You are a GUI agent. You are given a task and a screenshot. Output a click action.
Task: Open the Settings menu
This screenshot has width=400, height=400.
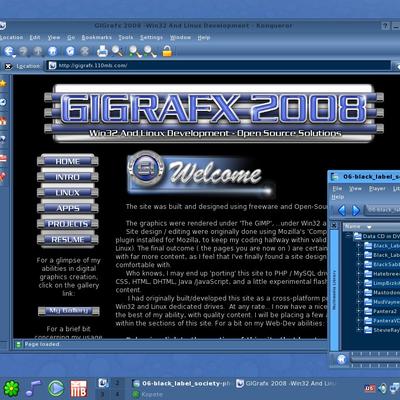click(x=151, y=37)
